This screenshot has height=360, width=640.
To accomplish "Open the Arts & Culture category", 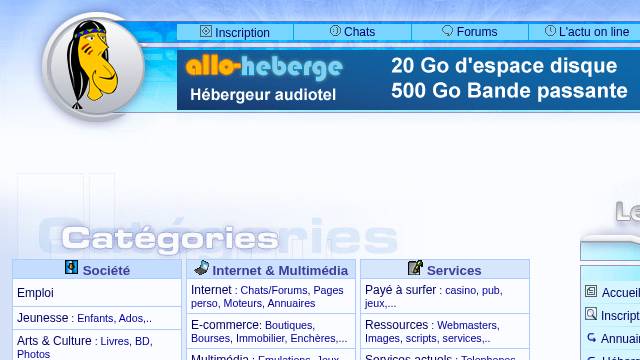I will 54,340.
